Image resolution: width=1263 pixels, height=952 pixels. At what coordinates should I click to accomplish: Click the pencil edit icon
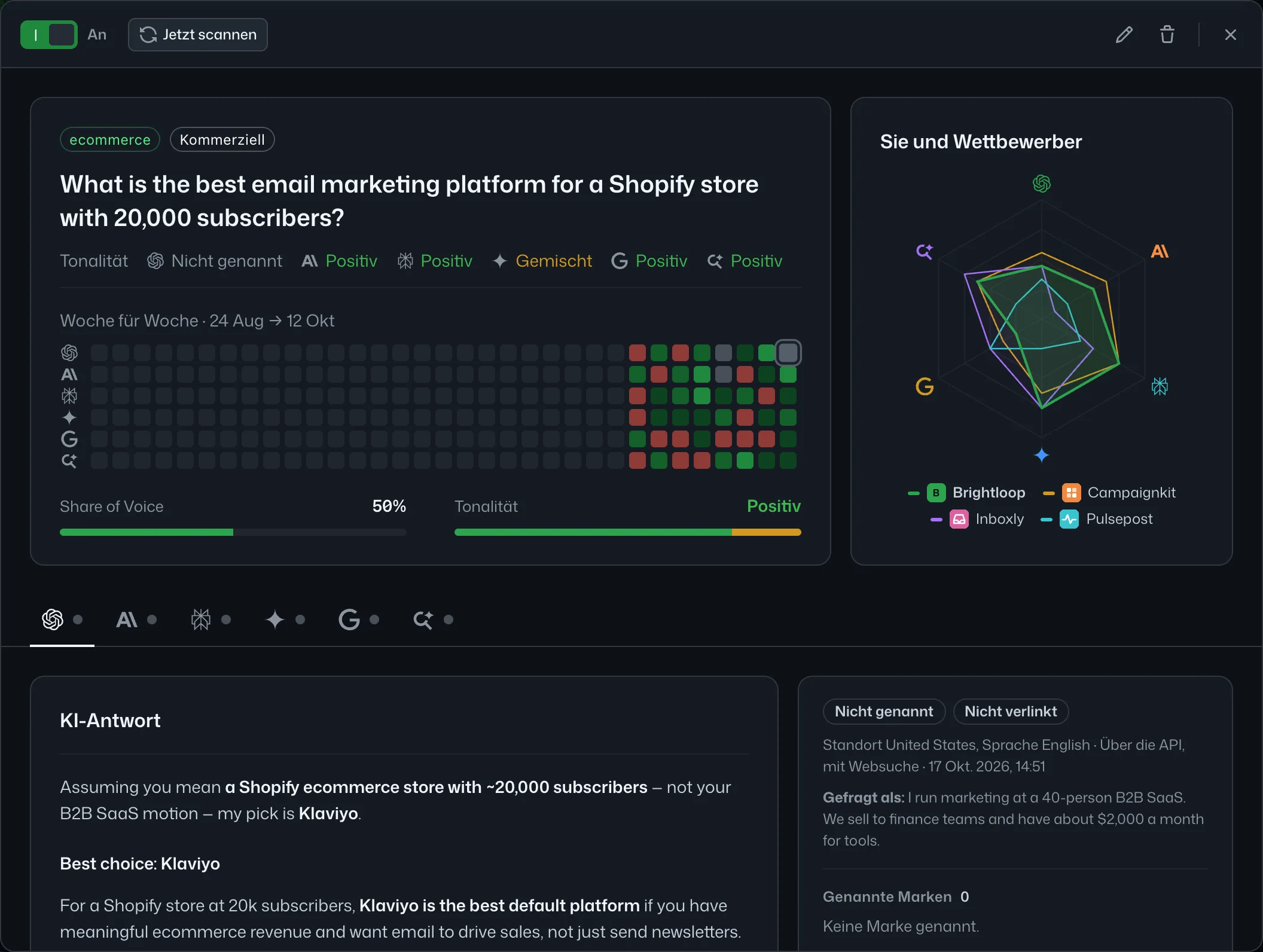pos(1124,35)
